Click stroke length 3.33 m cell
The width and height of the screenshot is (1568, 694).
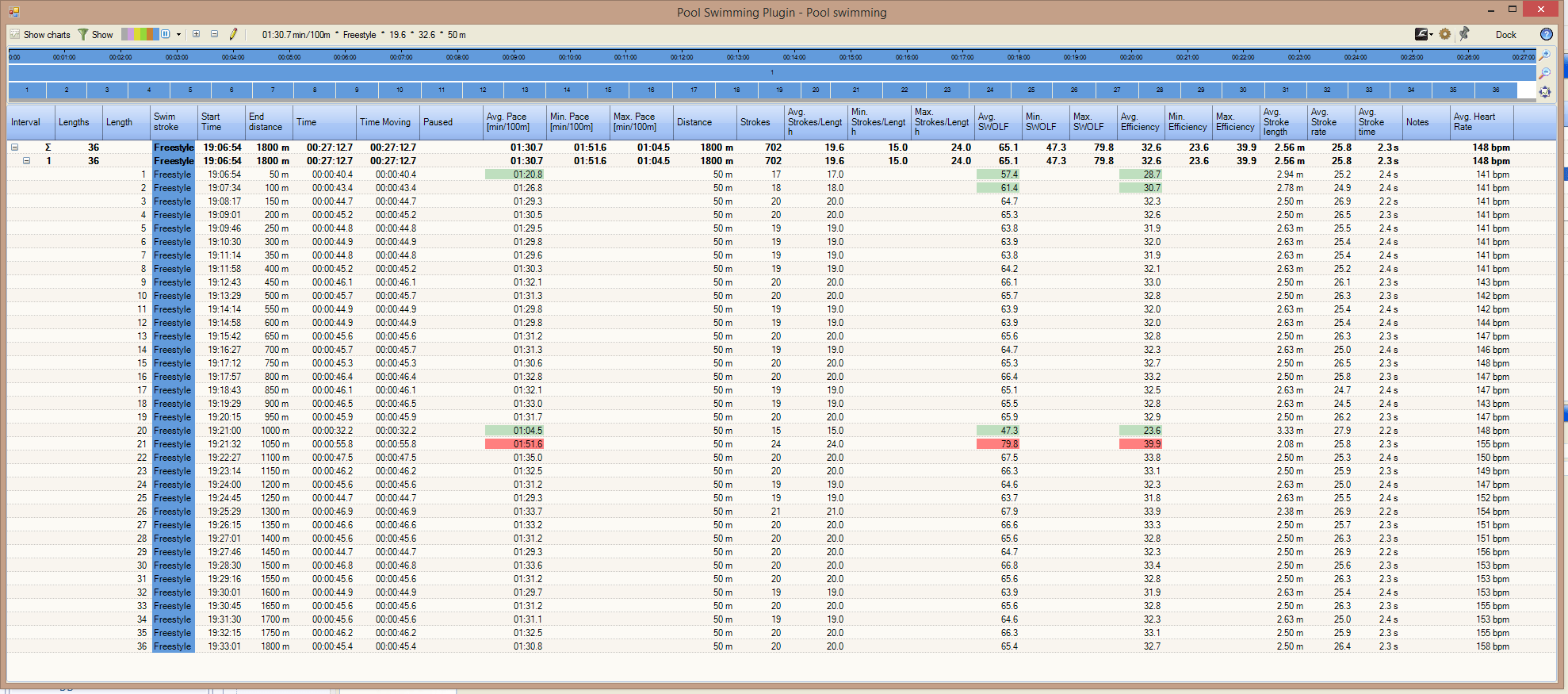(1290, 431)
